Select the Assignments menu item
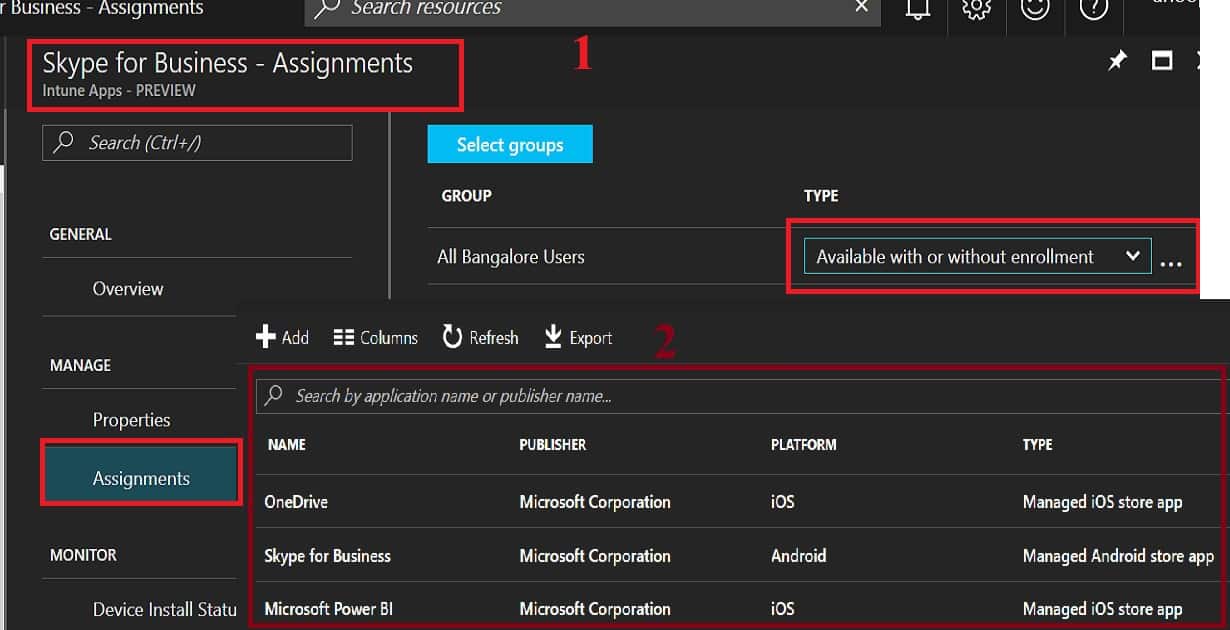Viewport: 1230px width, 630px height. 141,478
